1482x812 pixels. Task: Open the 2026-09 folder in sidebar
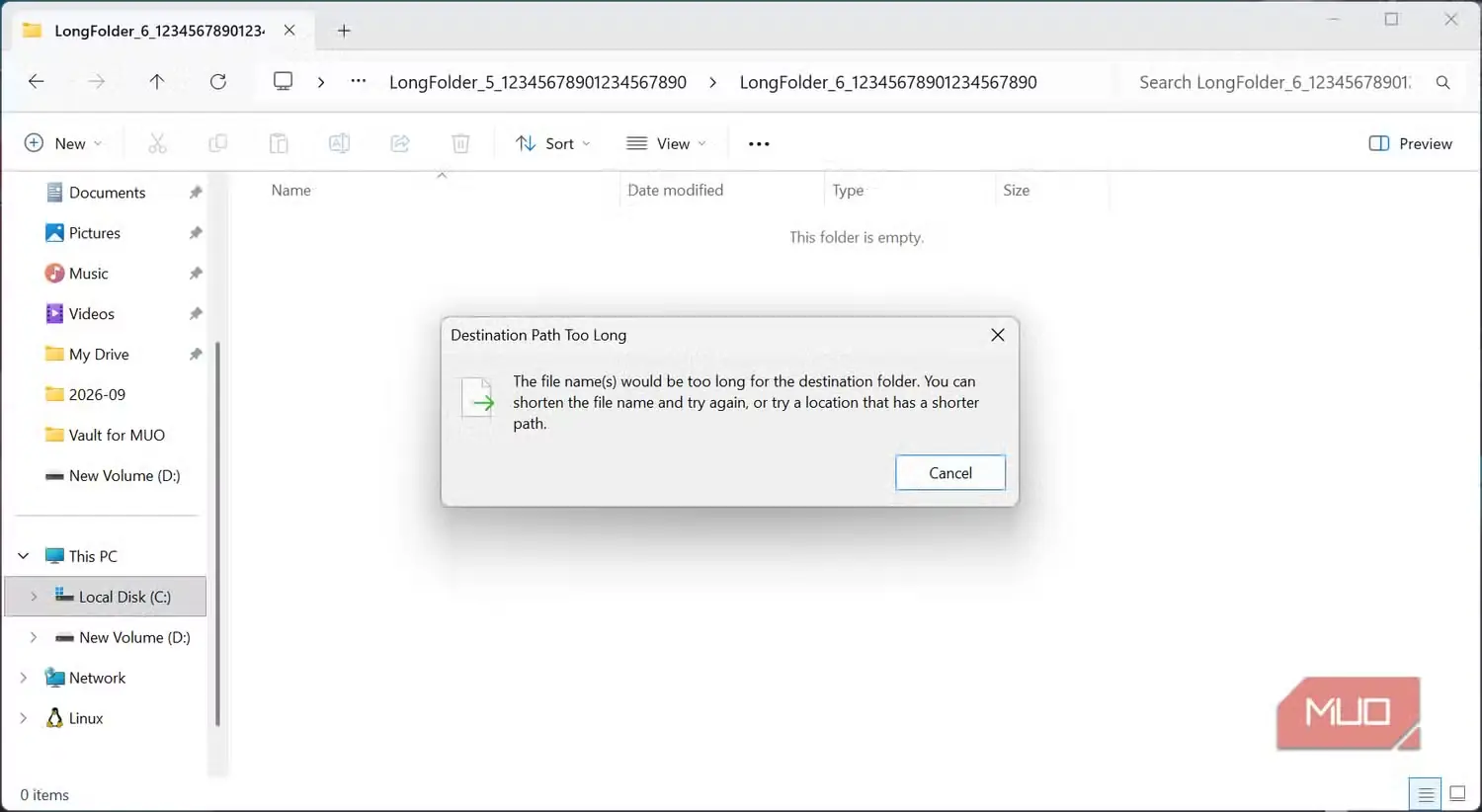coord(97,394)
